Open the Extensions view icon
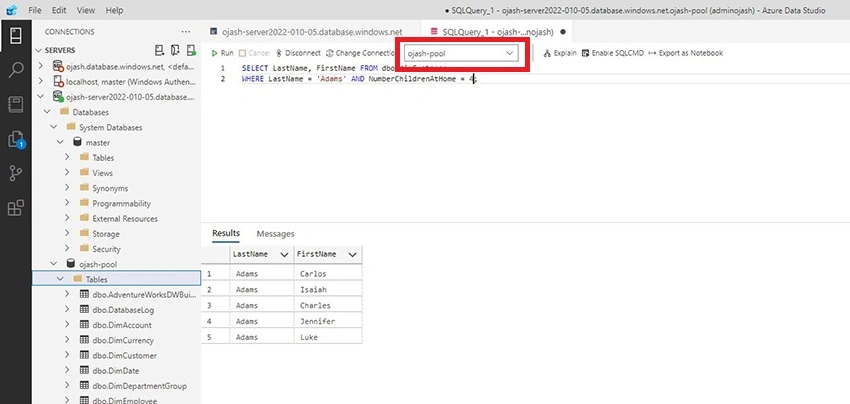Screen dimensions: 850x404 point(16,208)
